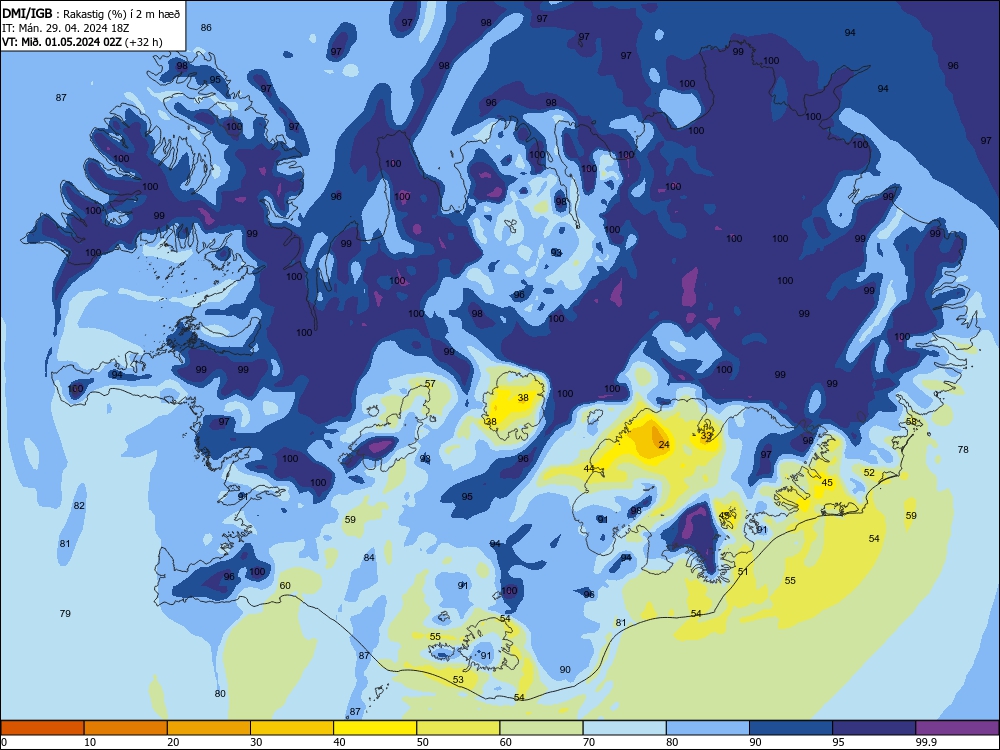Click the '95' scale label under the legend bar
Viewport: 1000px width, 750px height.
point(839,742)
